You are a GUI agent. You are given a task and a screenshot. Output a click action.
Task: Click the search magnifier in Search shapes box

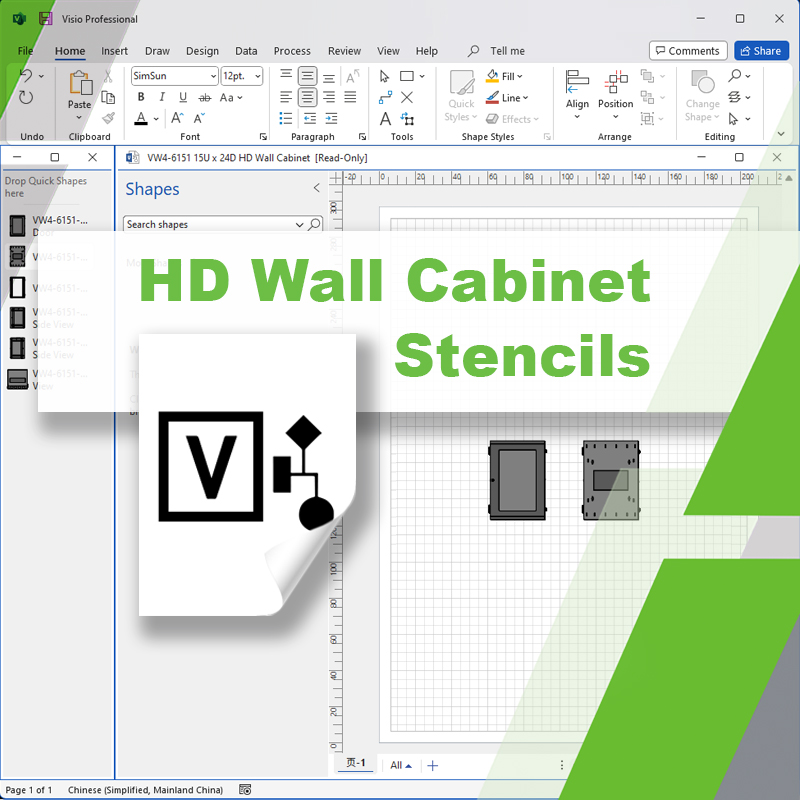pos(315,224)
